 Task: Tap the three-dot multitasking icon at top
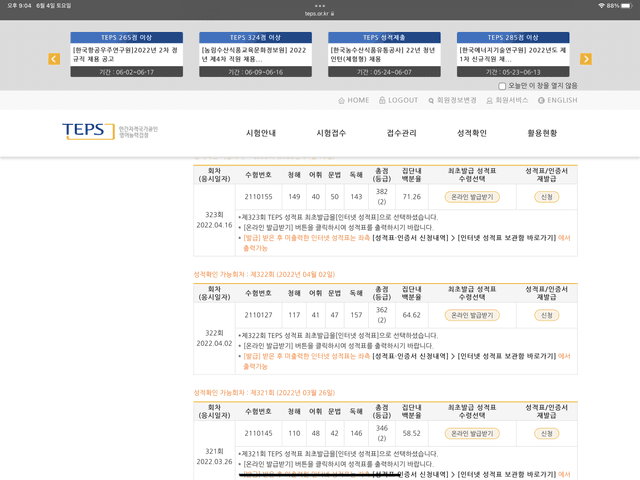pyautogui.click(x=320, y=6)
